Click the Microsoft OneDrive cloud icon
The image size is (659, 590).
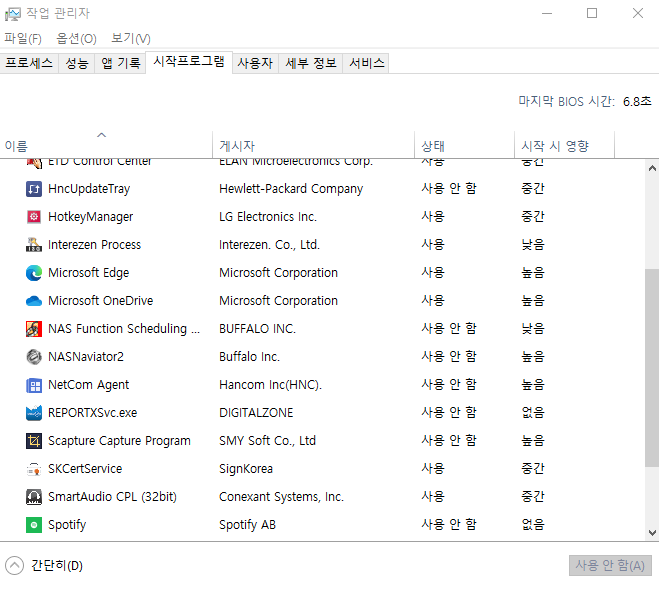pos(34,301)
